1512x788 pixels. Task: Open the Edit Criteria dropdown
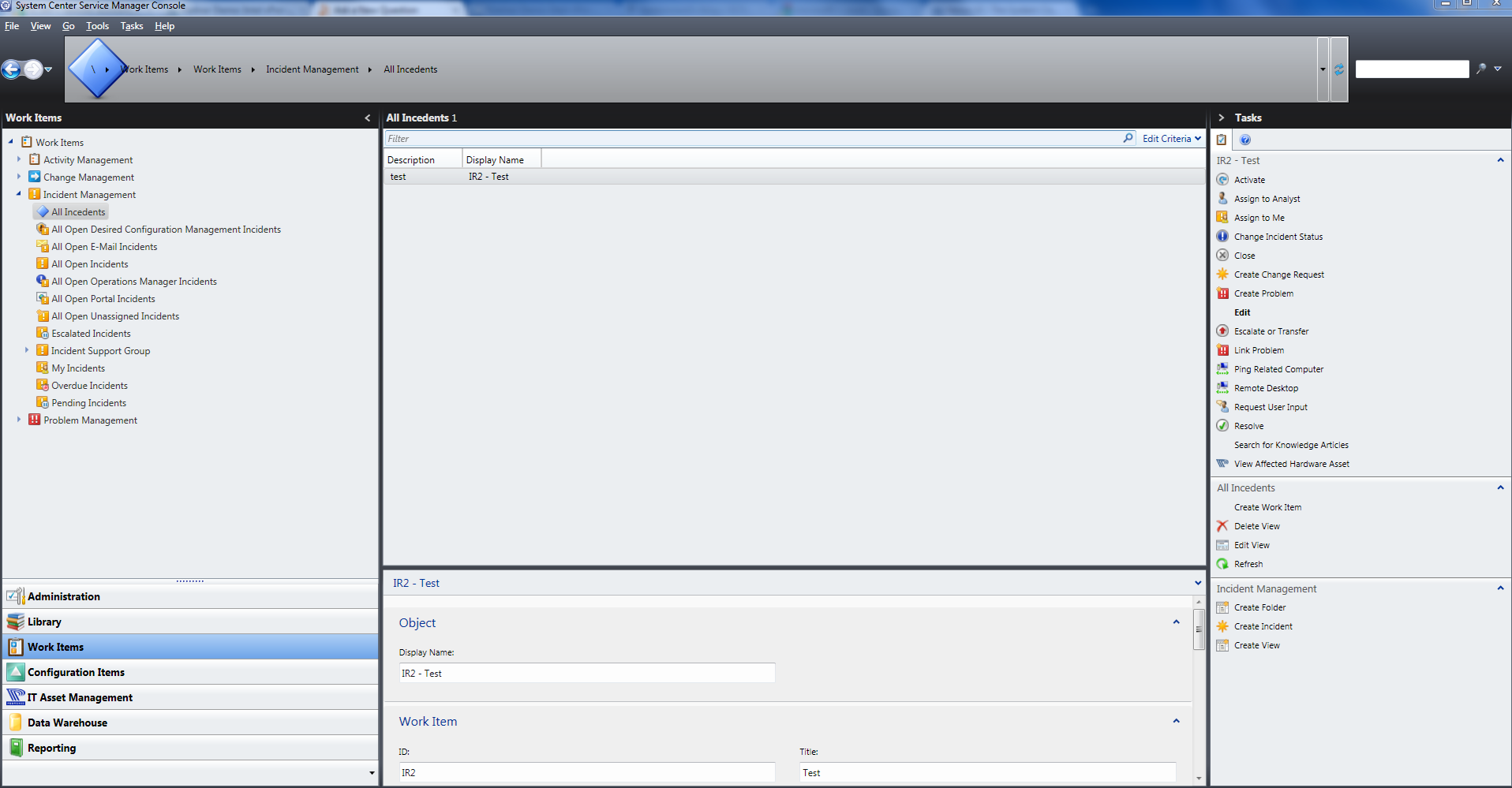(x=1171, y=139)
